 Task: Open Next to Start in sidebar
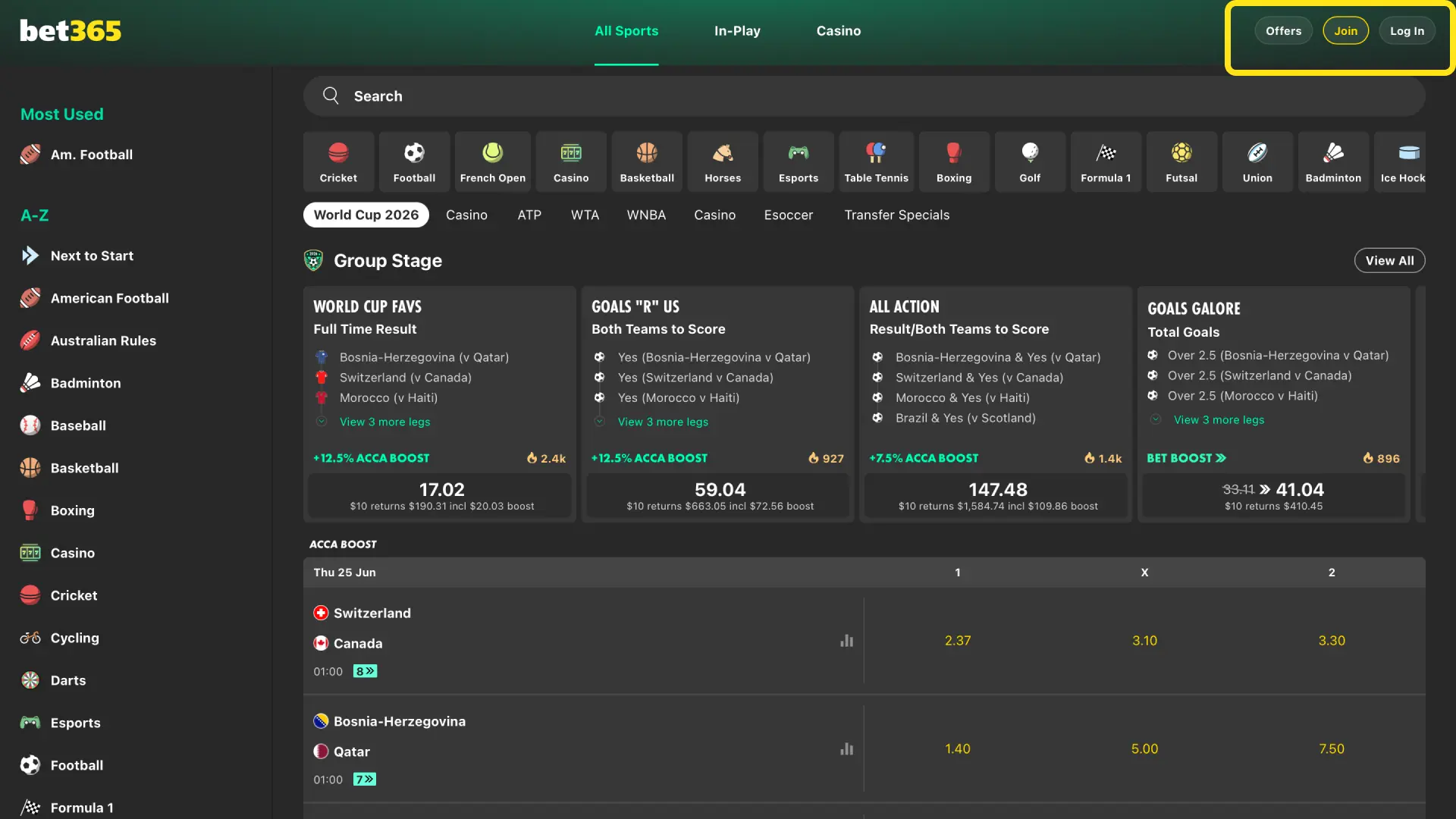77,256
